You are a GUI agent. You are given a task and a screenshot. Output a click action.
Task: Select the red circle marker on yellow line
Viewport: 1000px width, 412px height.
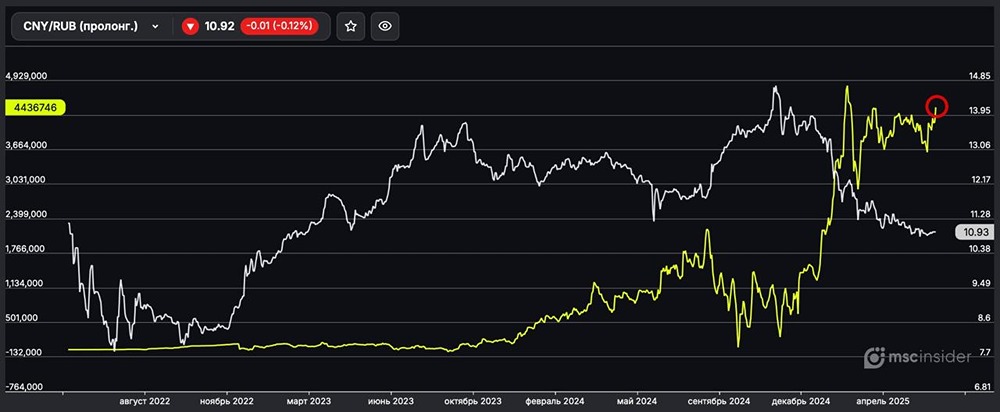tap(936, 105)
